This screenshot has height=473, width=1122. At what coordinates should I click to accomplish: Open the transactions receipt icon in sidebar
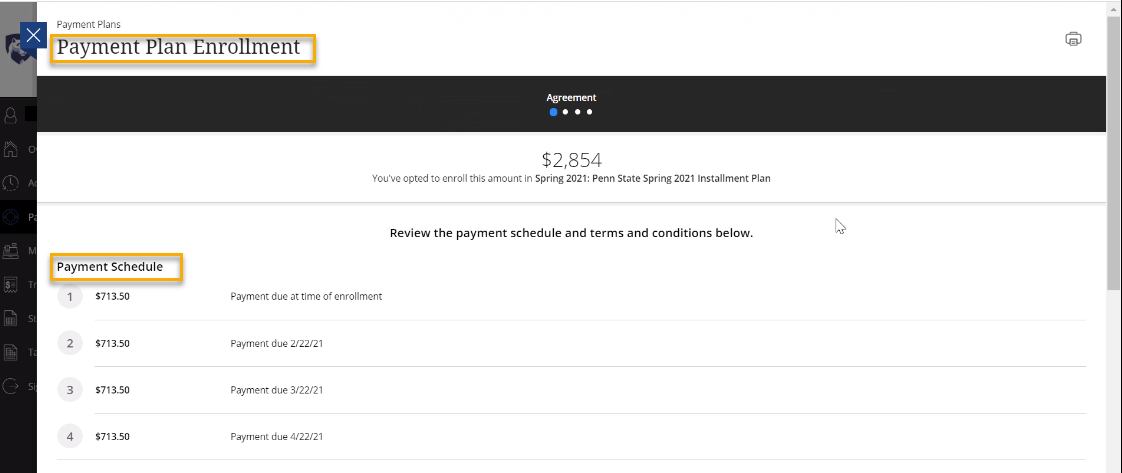click(11, 284)
